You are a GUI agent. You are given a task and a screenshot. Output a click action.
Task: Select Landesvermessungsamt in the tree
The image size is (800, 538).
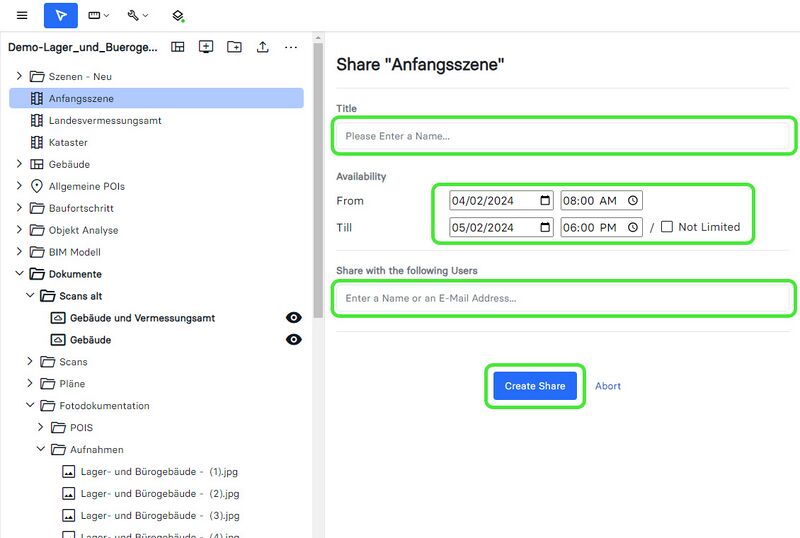[x=104, y=120]
